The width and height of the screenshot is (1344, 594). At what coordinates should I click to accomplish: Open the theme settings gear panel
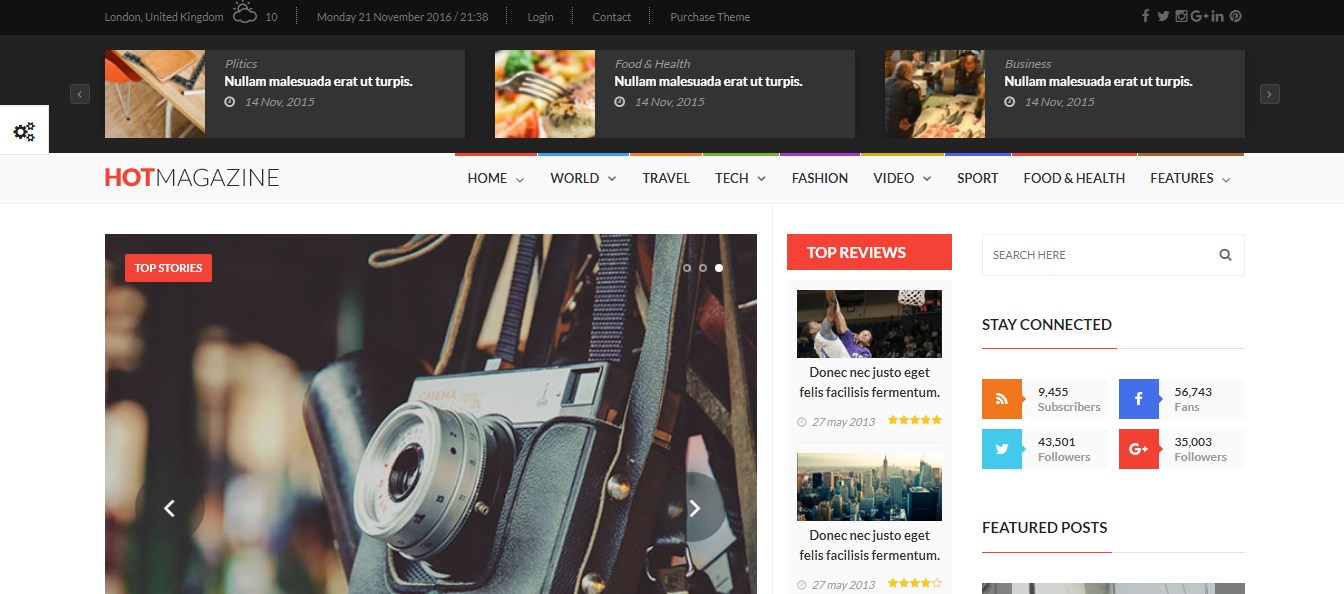click(24, 130)
